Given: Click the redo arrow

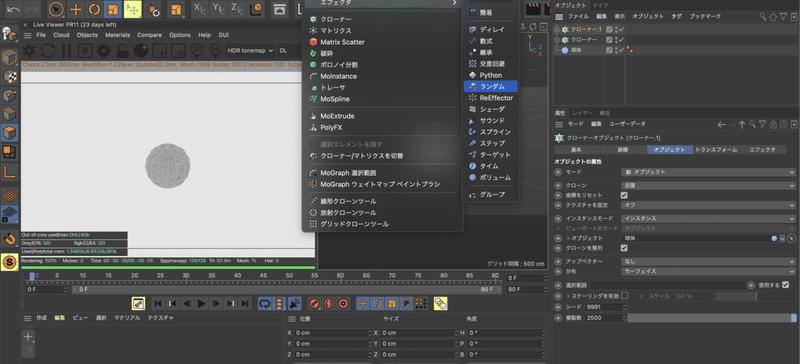Looking at the screenshot, I should click(32, 9).
